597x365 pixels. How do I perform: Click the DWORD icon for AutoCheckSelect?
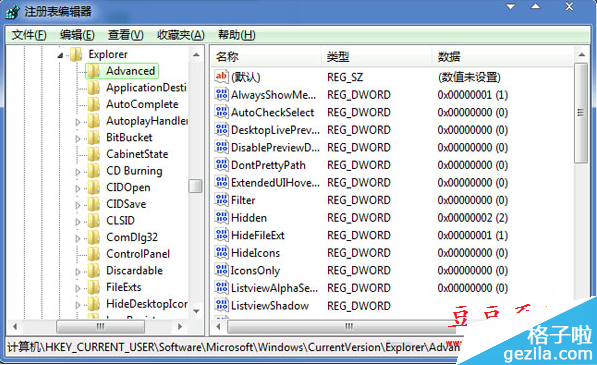point(221,112)
